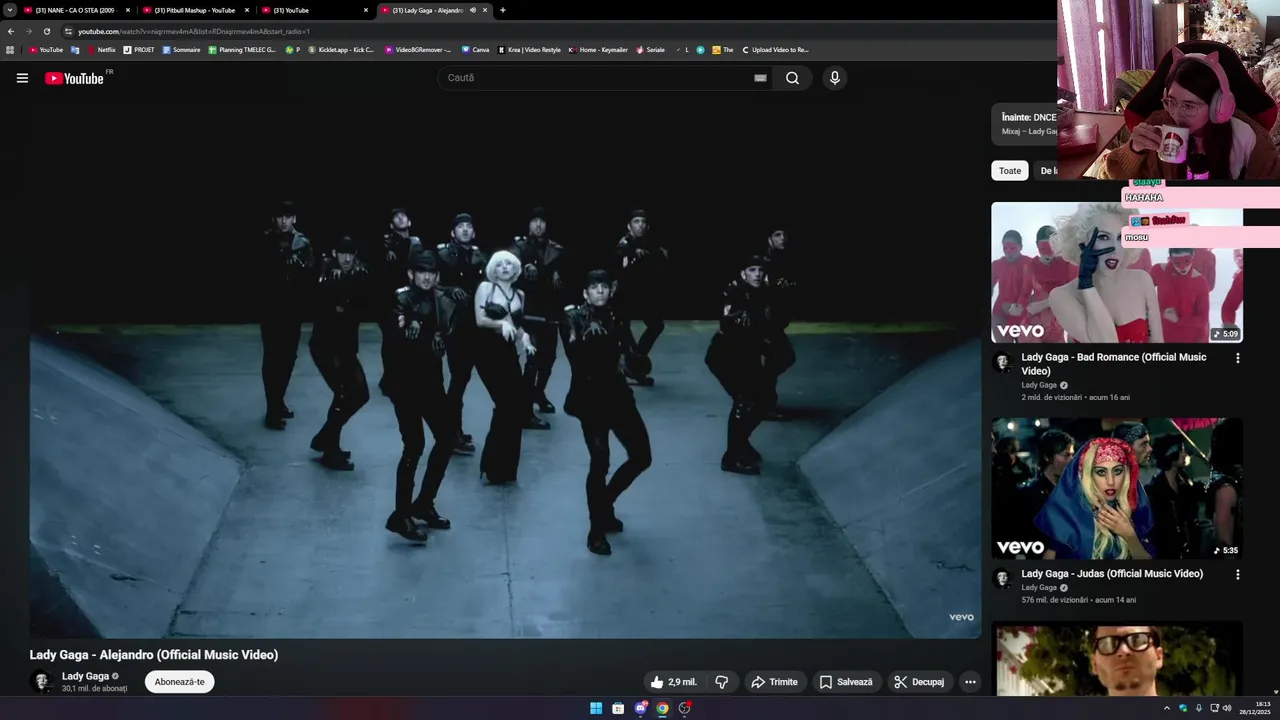Go back in browser history
This screenshot has width=1280, height=720.
11,31
